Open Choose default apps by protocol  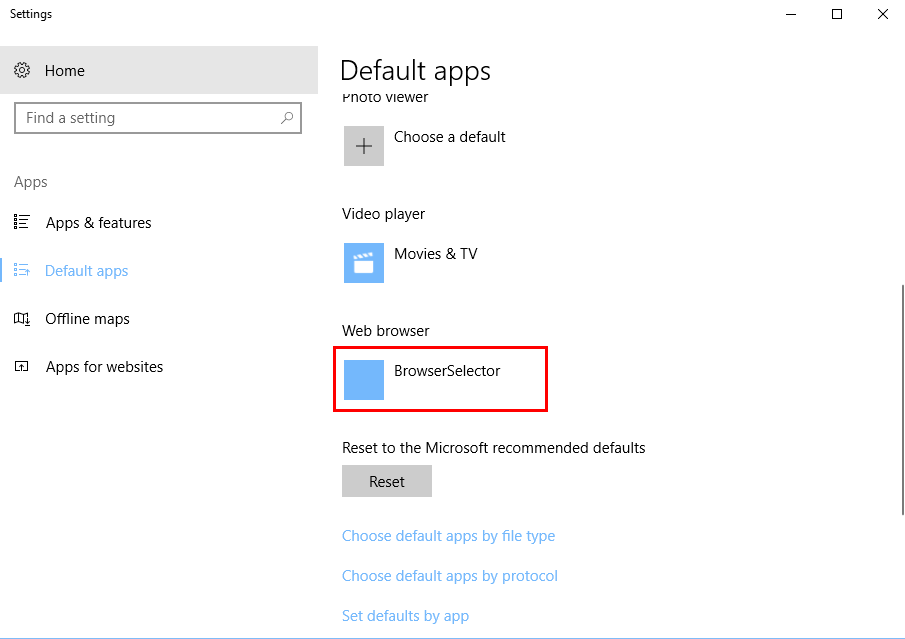pos(450,576)
